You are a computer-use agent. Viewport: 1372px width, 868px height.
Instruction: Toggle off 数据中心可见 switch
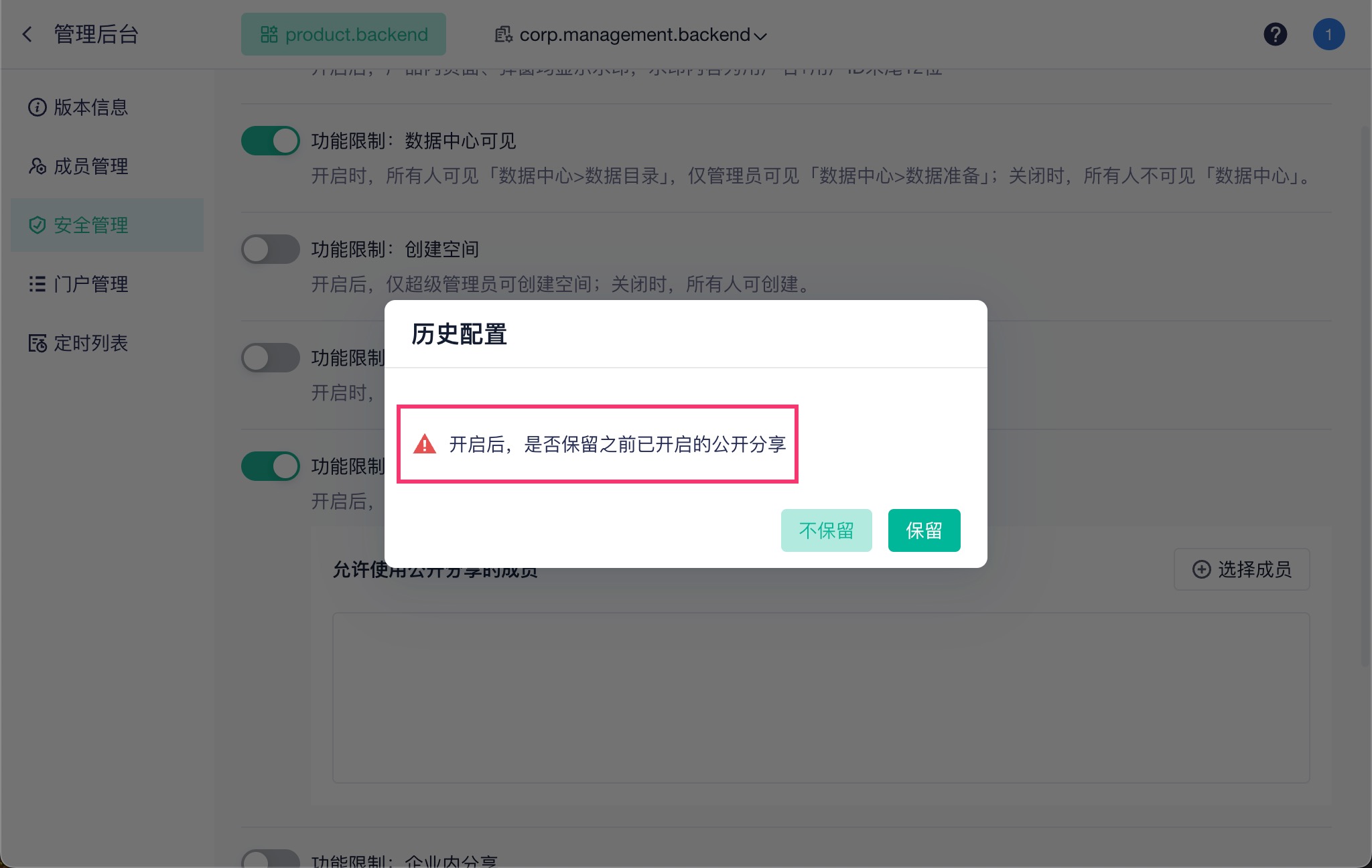pyautogui.click(x=270, y=141)
